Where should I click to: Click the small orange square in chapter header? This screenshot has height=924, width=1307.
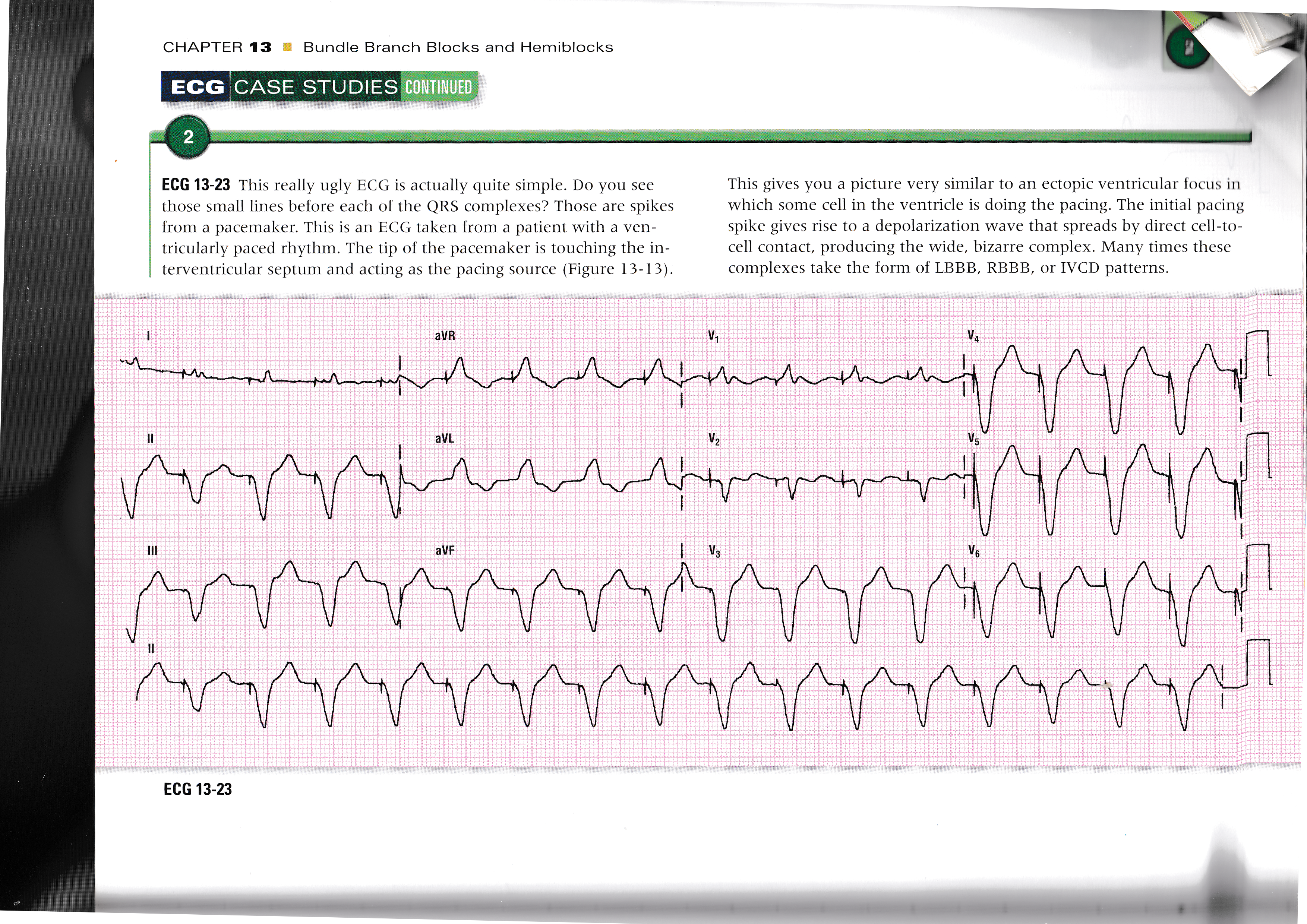(x=287, y=47)
